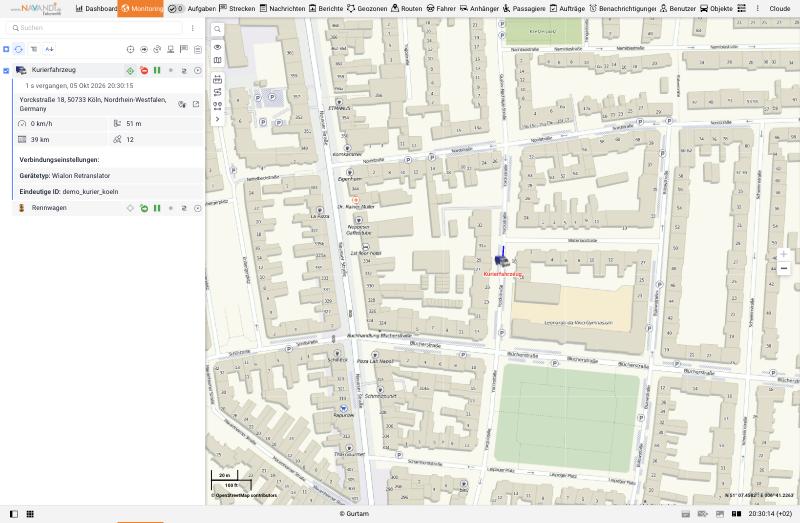This screenshot has height=523, width=800.
Task: Open the Berichte tab
Action: 326,9
